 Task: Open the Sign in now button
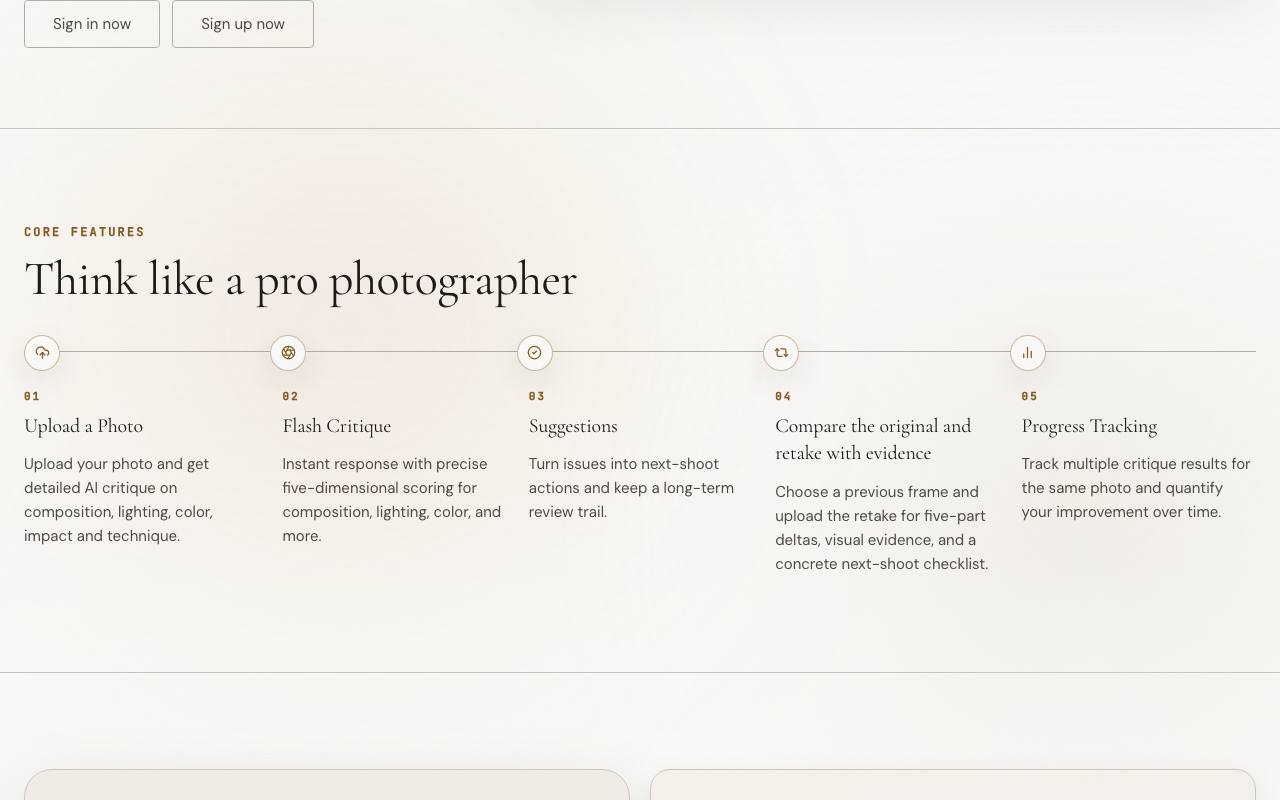(x=92, y=24)
